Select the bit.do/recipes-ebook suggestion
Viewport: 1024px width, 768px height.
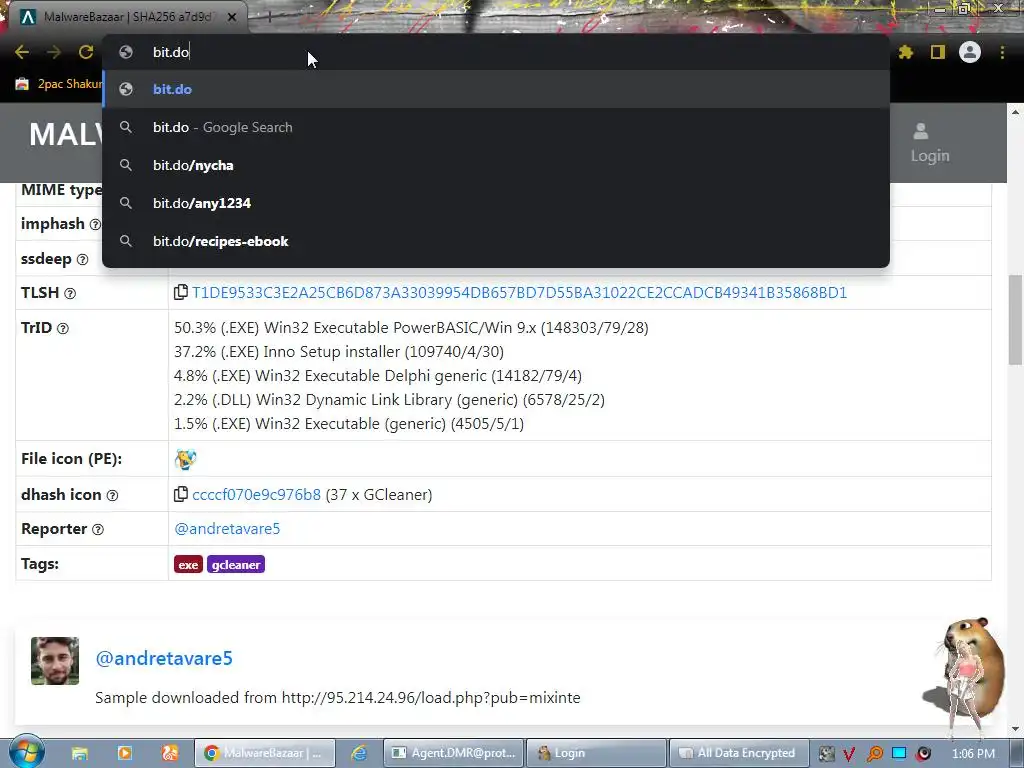496,241
